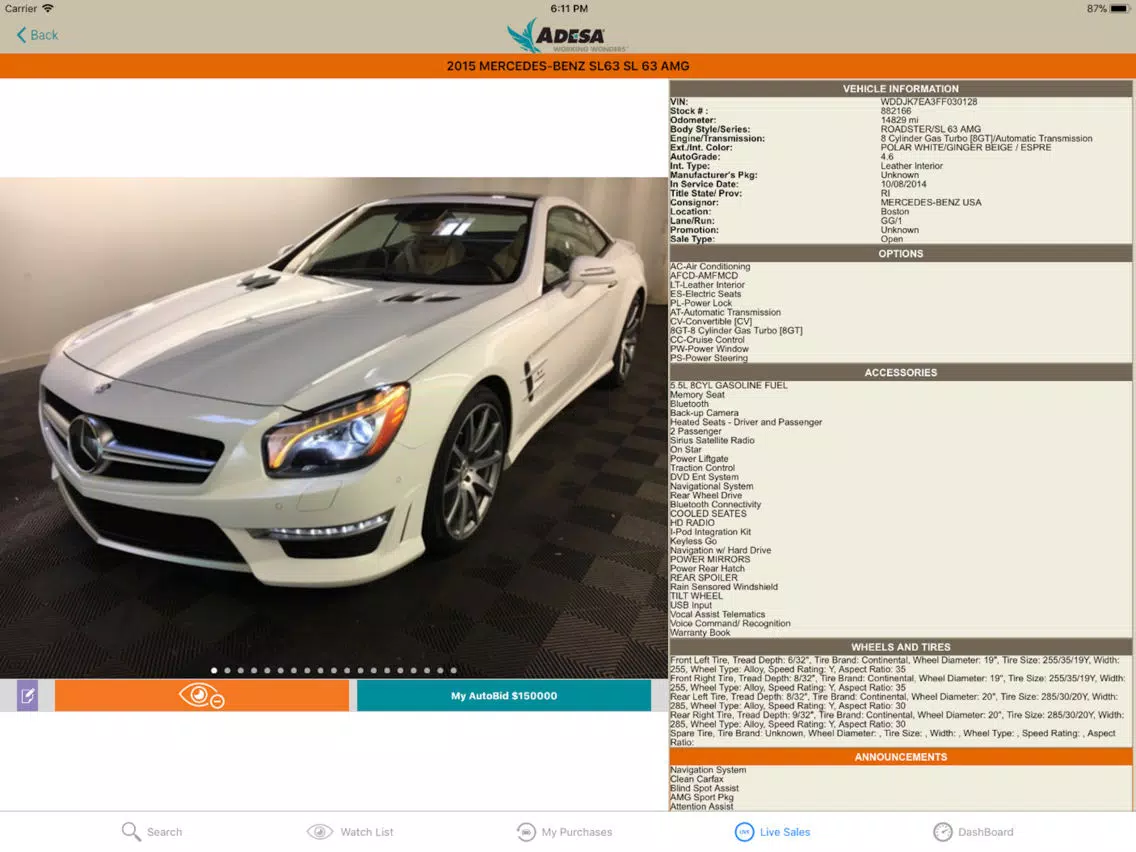Click the Vehicle Information header
The image size is (1136, 852).
tap(901, 88)
